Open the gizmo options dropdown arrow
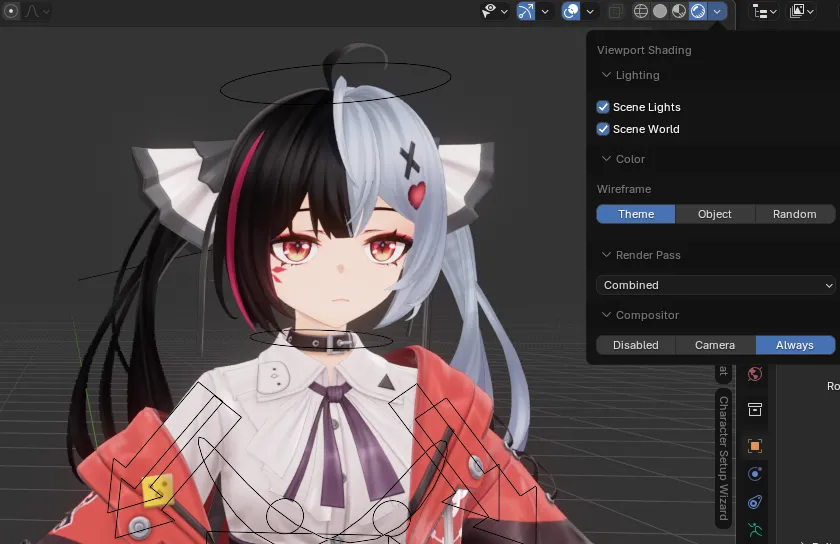Image resolution: width=840 pixels, height=544 pixels. (x=545, y=11)
